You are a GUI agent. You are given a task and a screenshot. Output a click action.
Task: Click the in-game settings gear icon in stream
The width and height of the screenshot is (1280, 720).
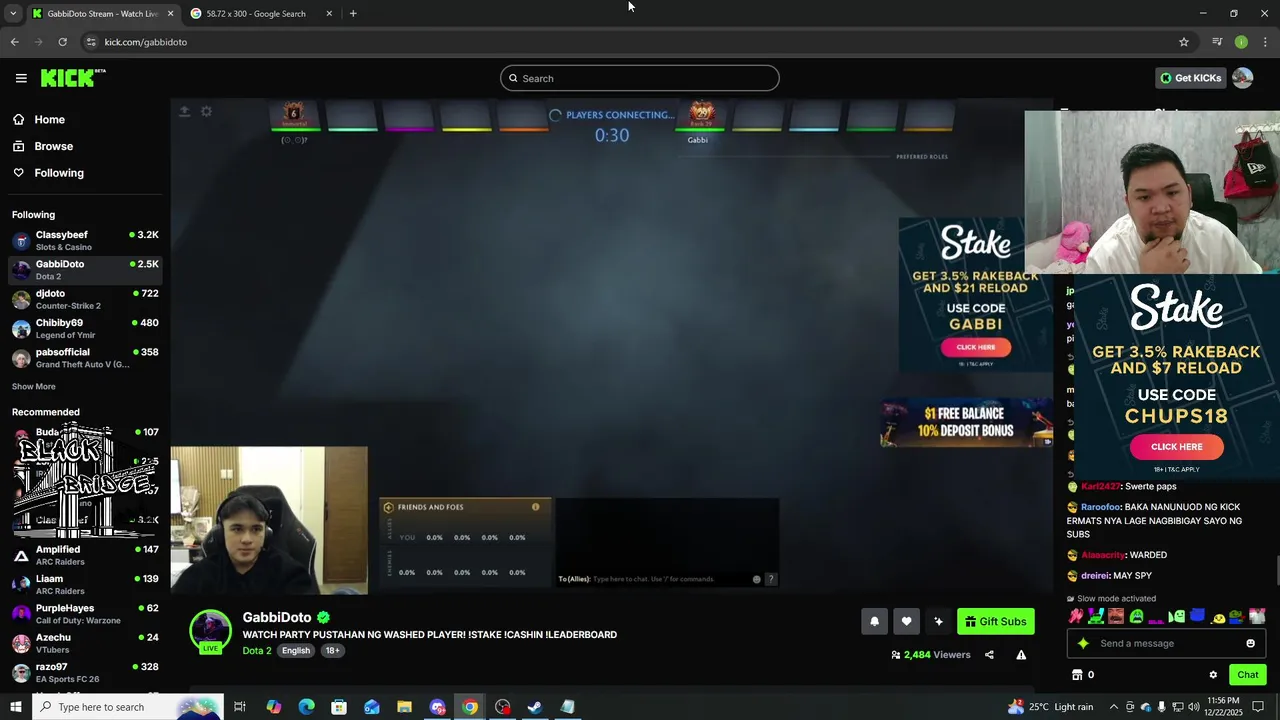coord(206,111)
